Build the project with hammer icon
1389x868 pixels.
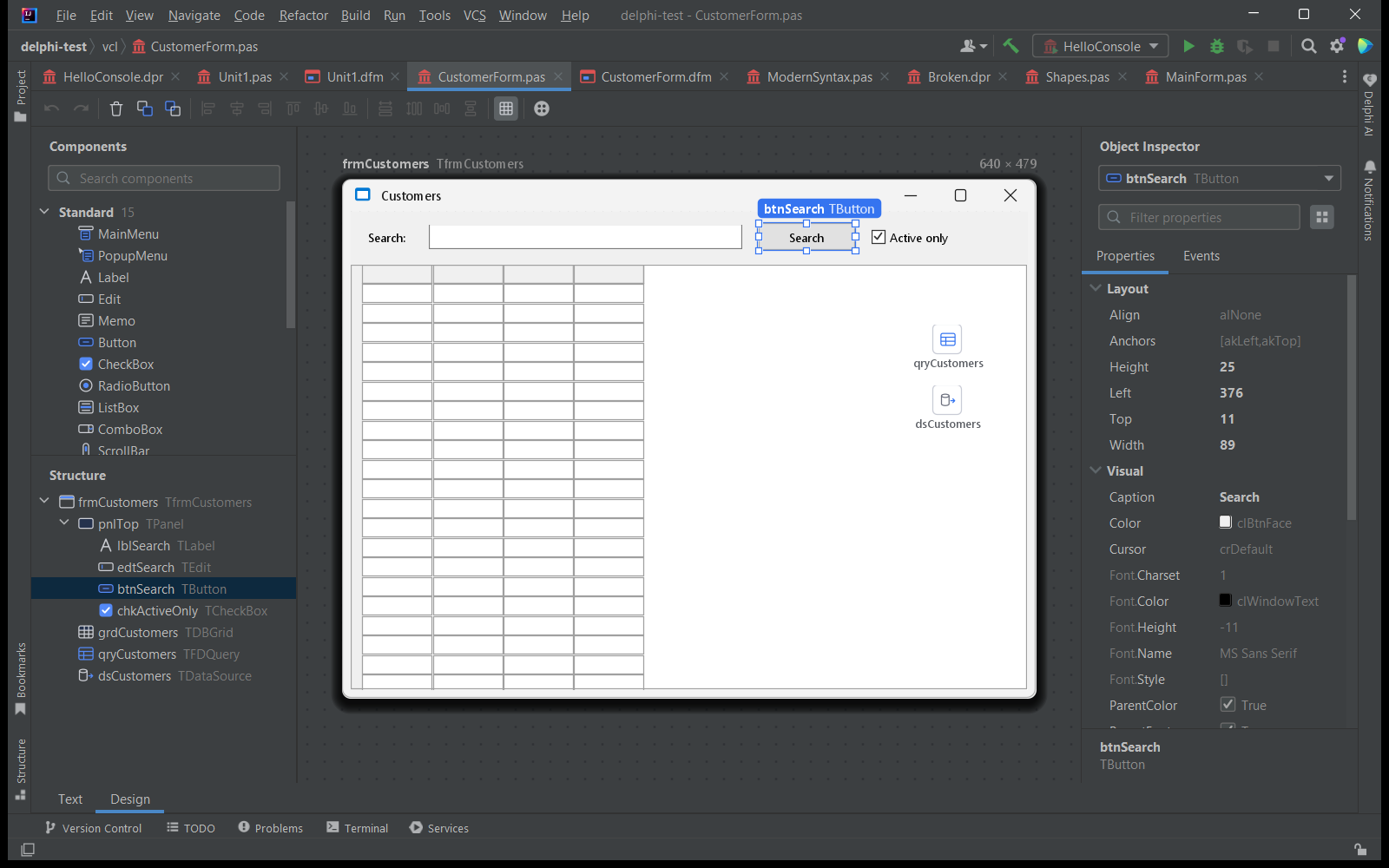tap(1010, 46)
